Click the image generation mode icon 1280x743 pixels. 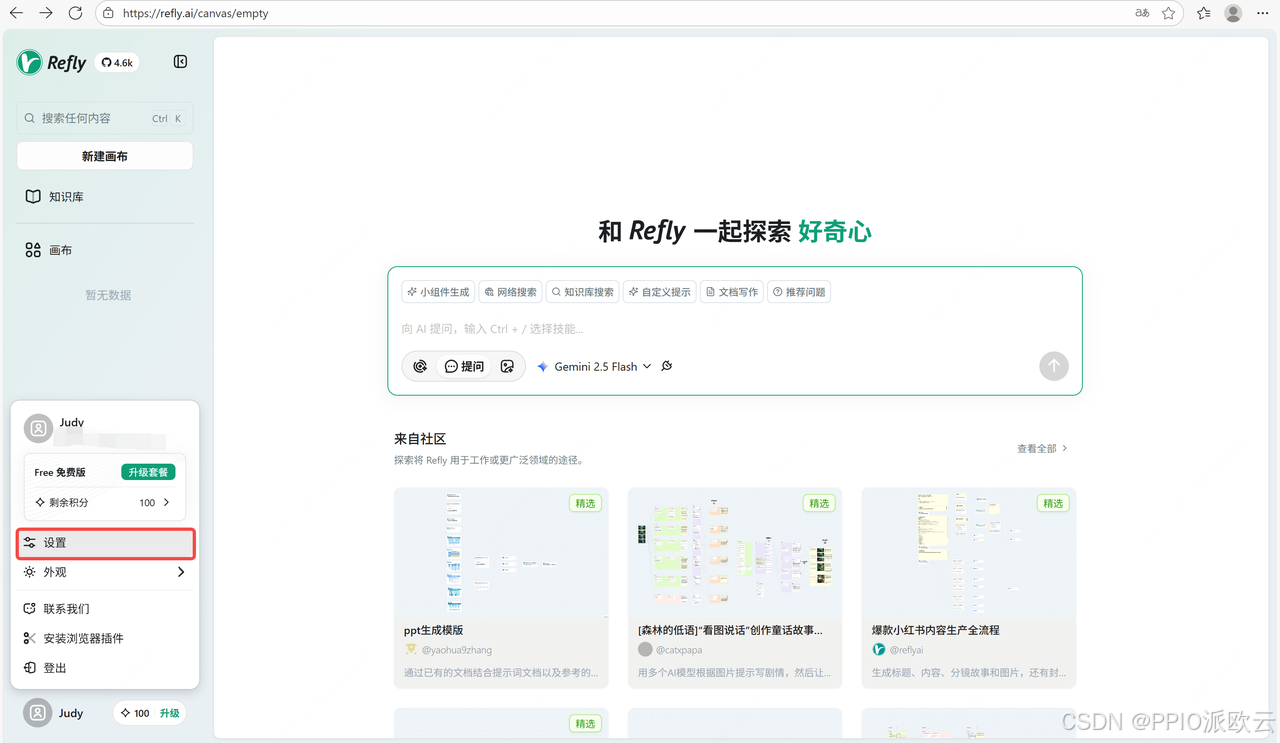(x=507, y=367)
